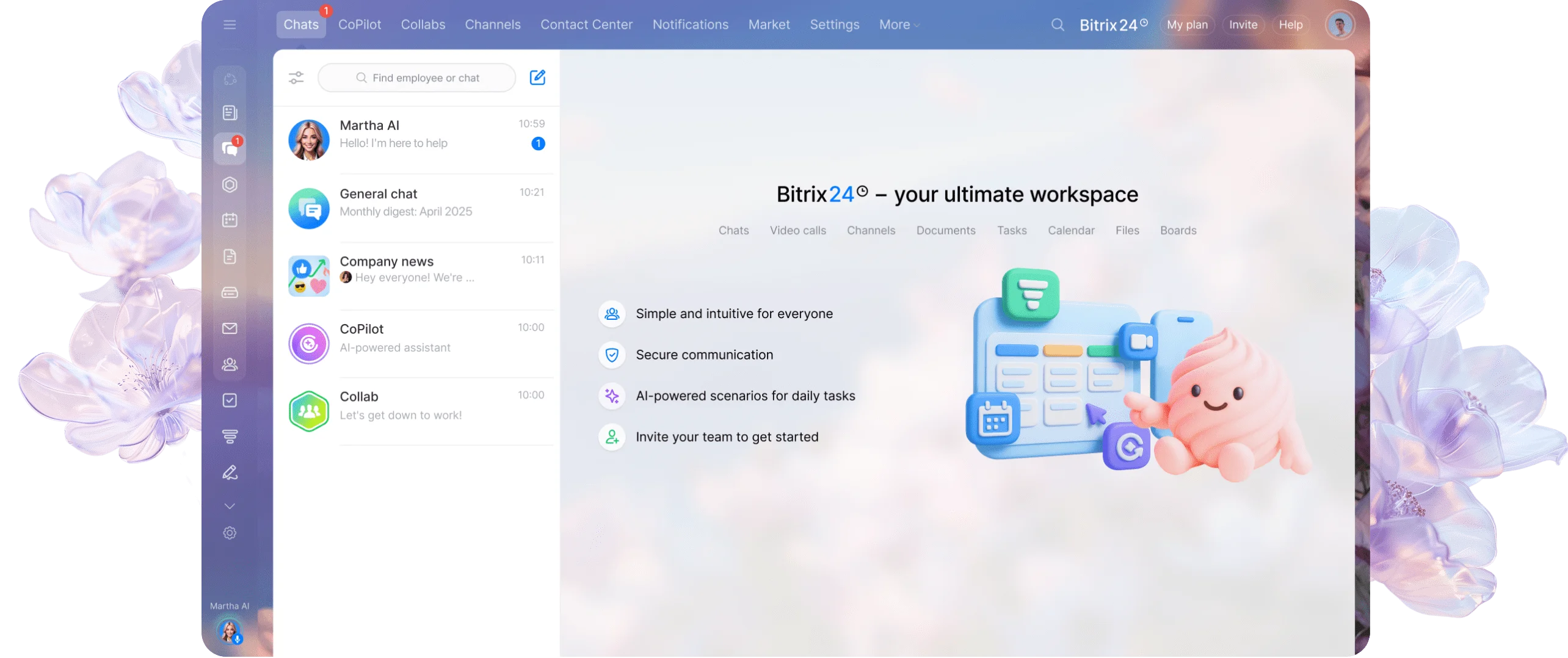This screenshot has height=658, width=1568.
Task: Open sidebar settings gear icon
Action: pyautogui.click(x=230, y=533)
